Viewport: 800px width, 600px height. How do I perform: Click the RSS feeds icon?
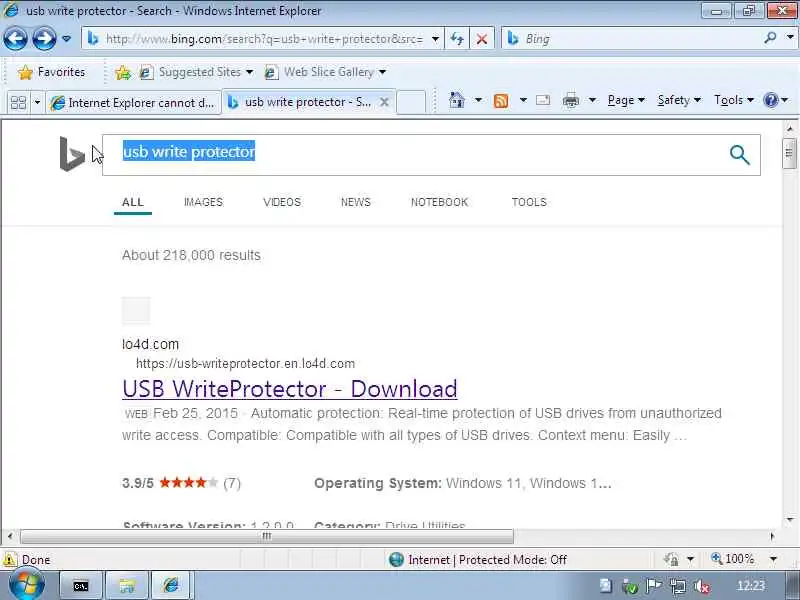[501, 101]
